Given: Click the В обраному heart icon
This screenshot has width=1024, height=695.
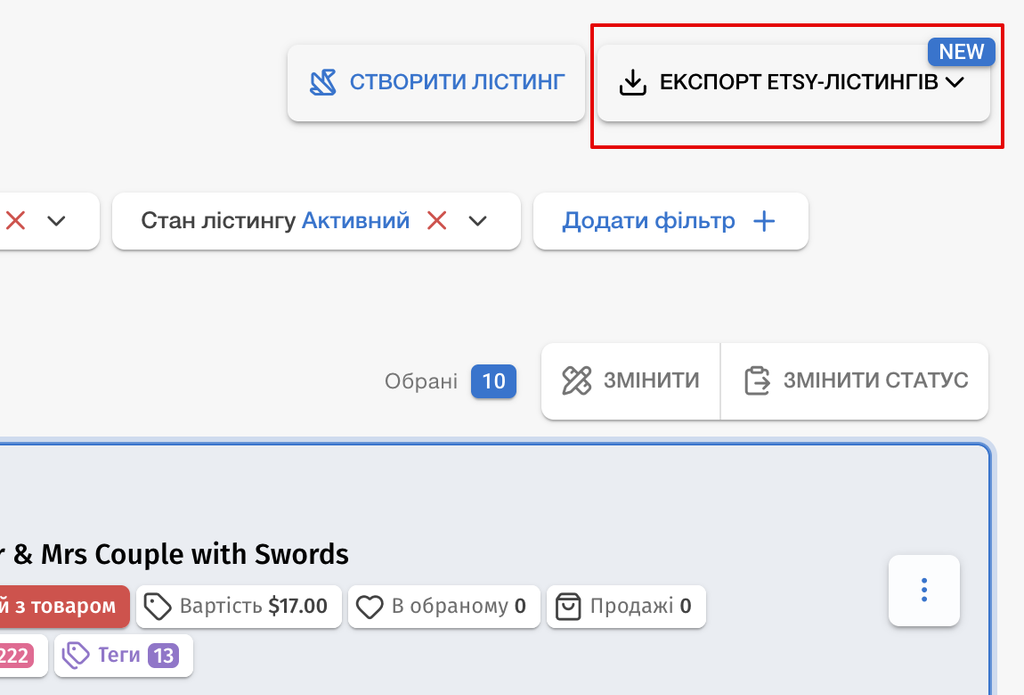Looking at the screenshot, I should click(x=370, y=606).
